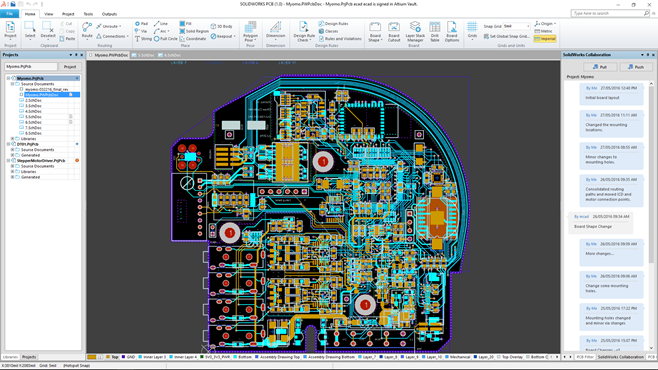Screen dimensions: 658x370
Task: Open the Grids button
Action: click(x=472, y=30)
